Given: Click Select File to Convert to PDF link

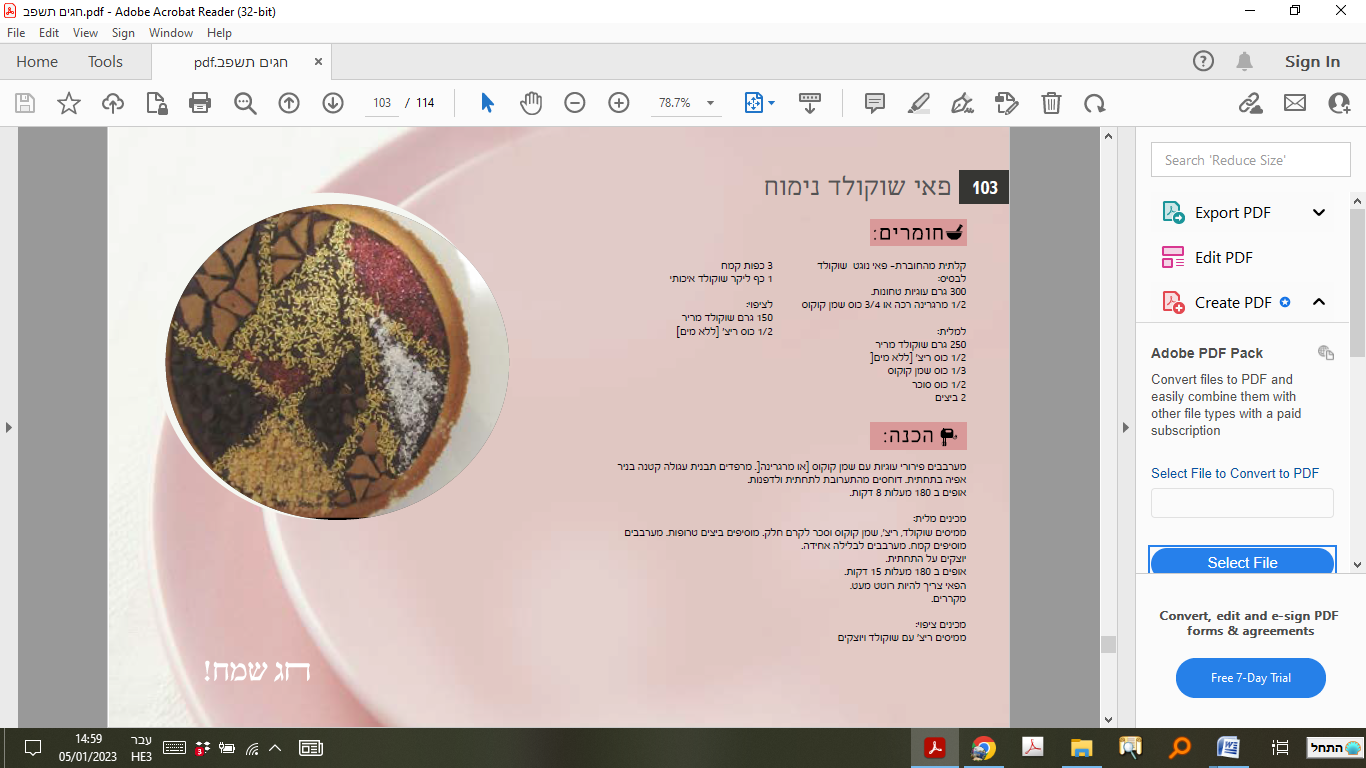Looking at the screenshot, I should point(1235,473).
